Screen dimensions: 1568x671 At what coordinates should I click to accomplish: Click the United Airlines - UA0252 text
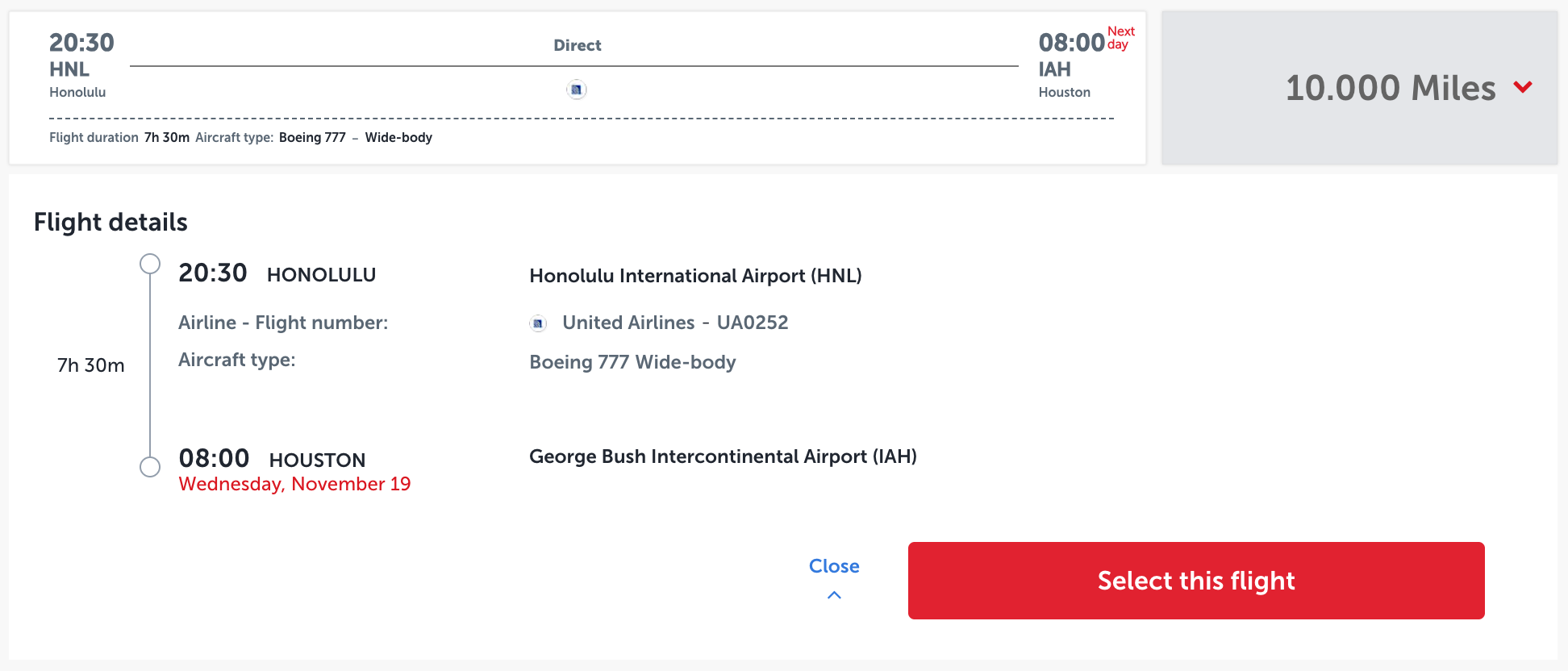click(675, 323)
